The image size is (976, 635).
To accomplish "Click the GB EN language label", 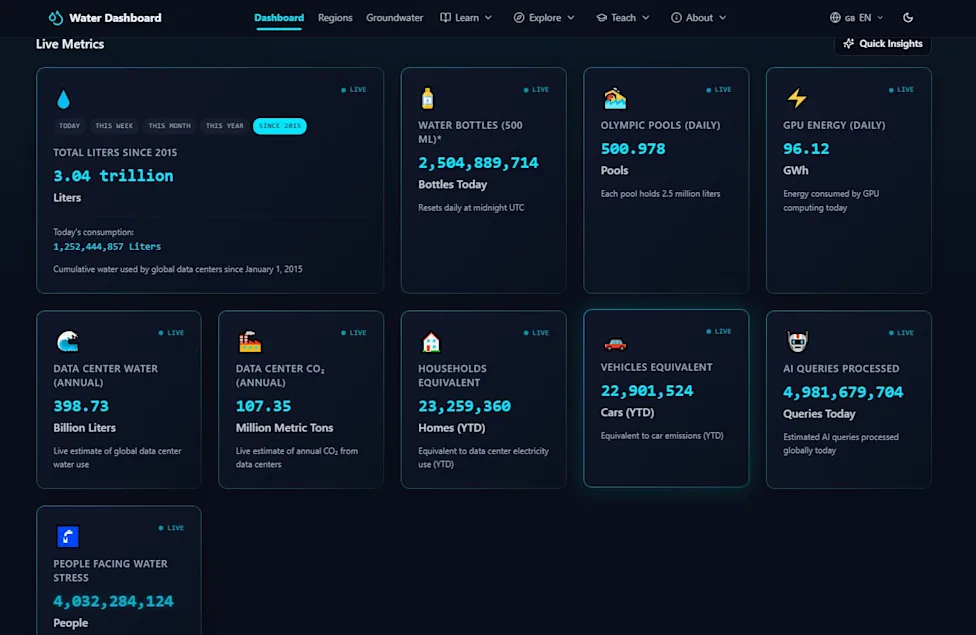I will [x=858, y=17].
